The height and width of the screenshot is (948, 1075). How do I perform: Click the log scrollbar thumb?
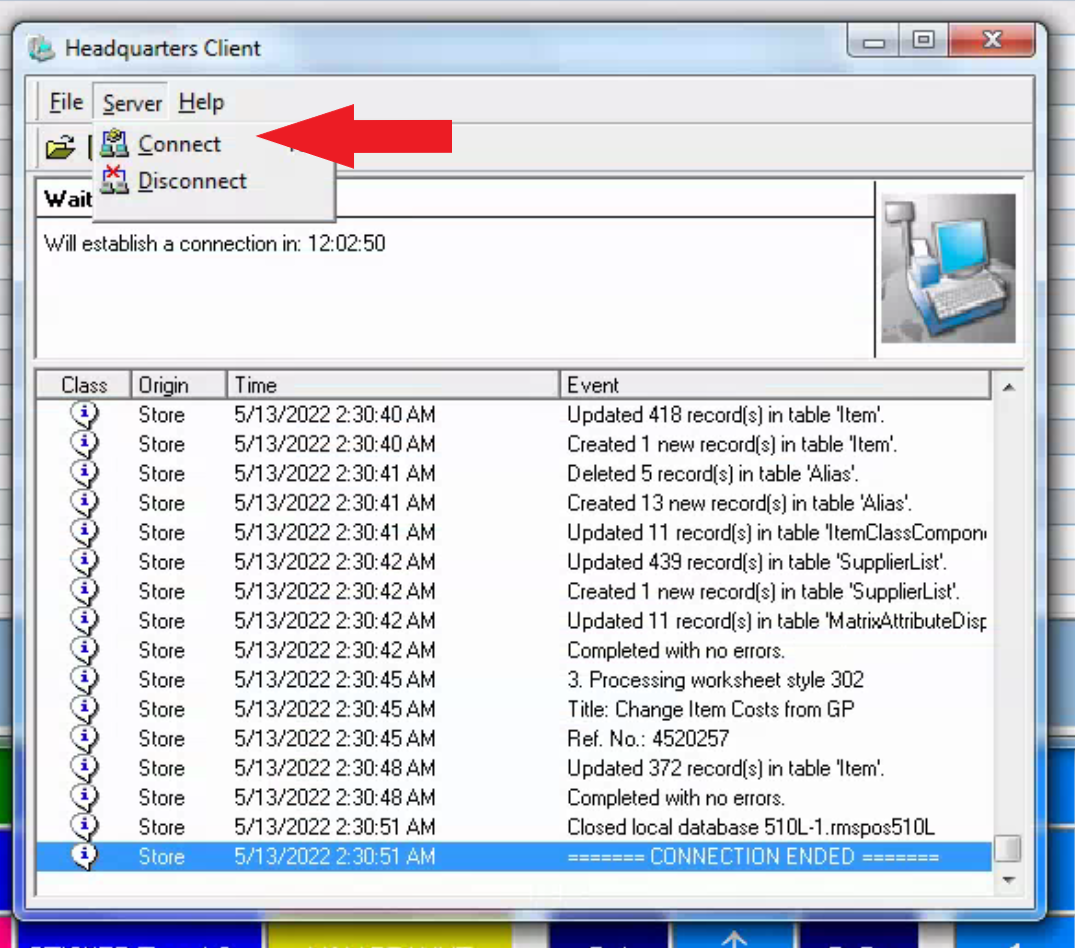tap(1008, 849)
